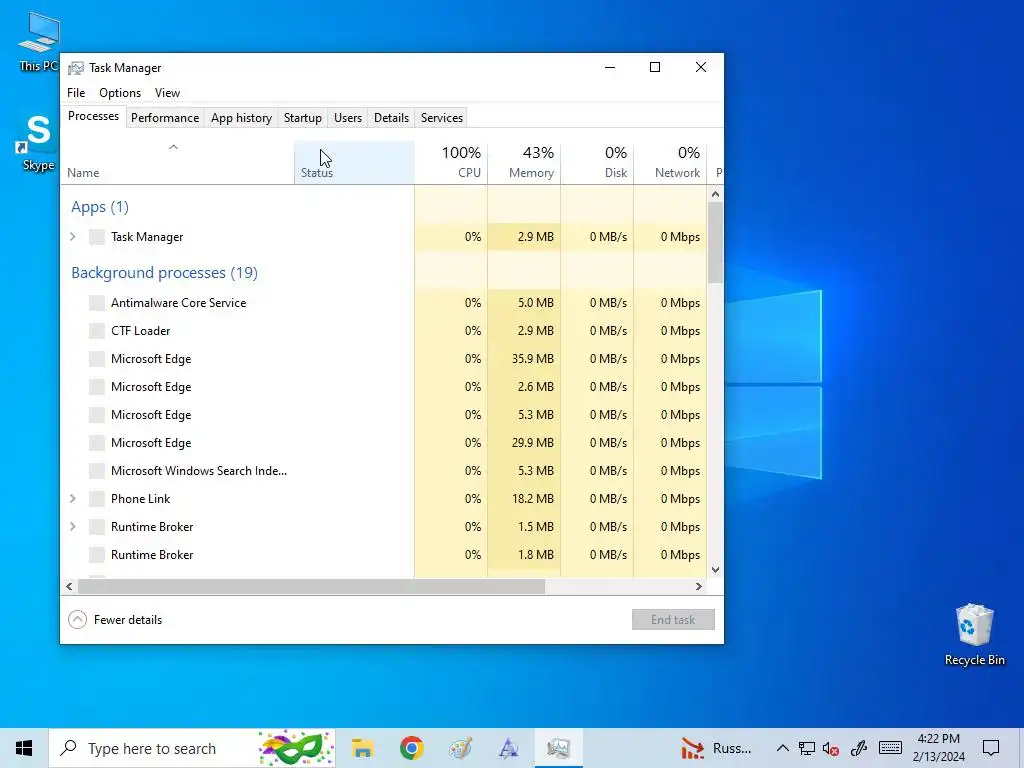
Task: Switch to the Performance tab
Action: (x=165, y=118)
